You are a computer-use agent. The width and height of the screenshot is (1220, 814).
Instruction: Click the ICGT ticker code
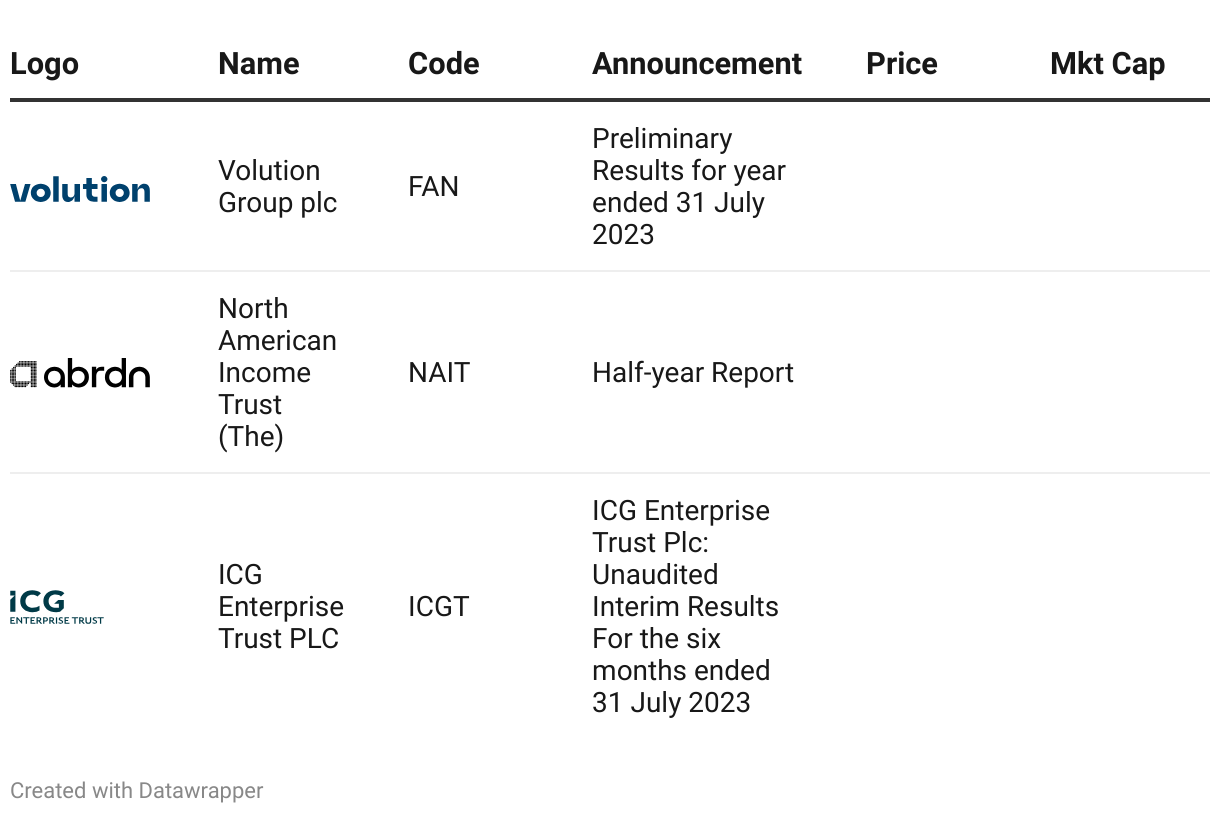click(438, 607)
